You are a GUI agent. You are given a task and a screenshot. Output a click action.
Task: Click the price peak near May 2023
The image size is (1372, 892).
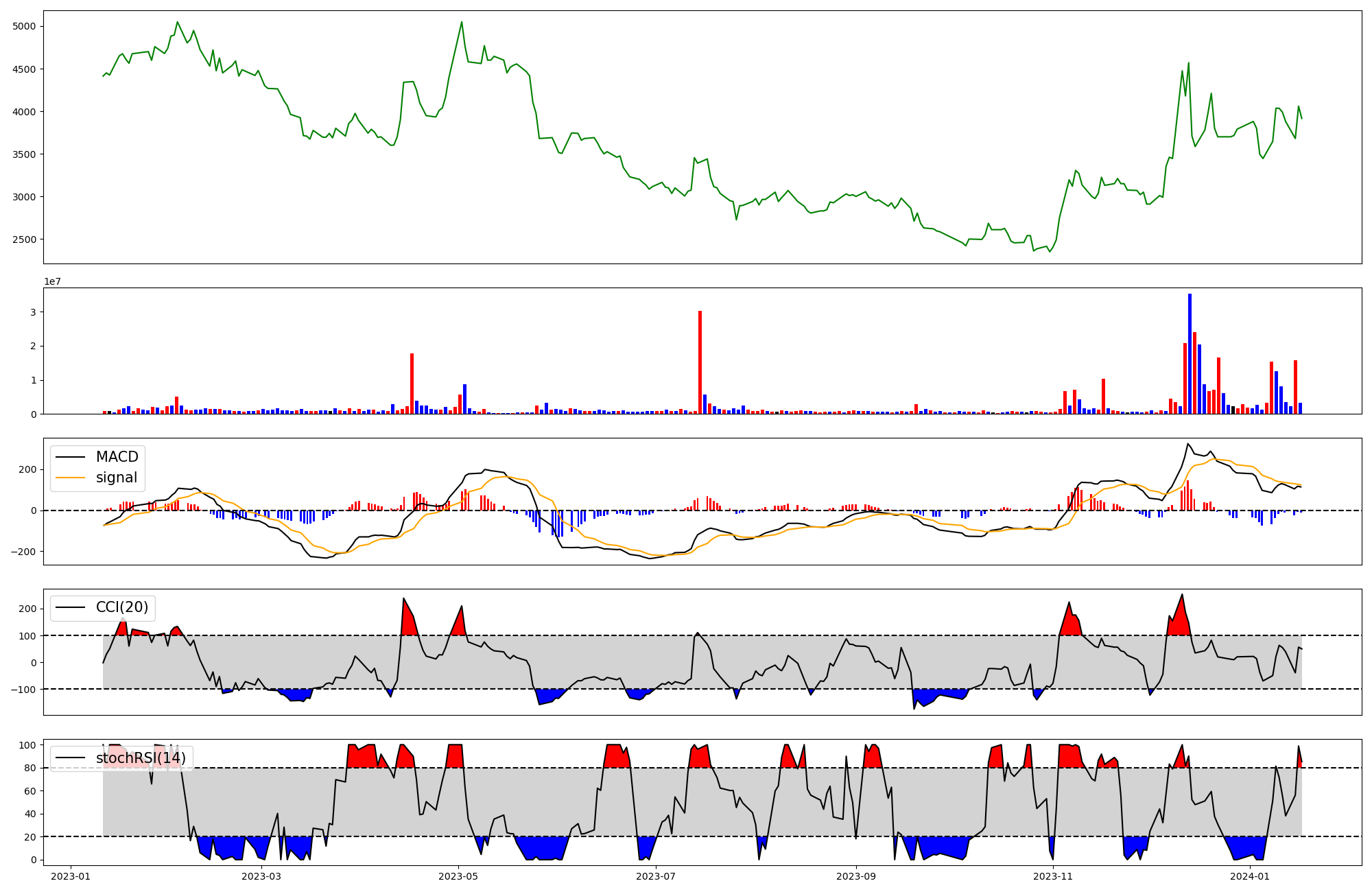tap(462, 22)
